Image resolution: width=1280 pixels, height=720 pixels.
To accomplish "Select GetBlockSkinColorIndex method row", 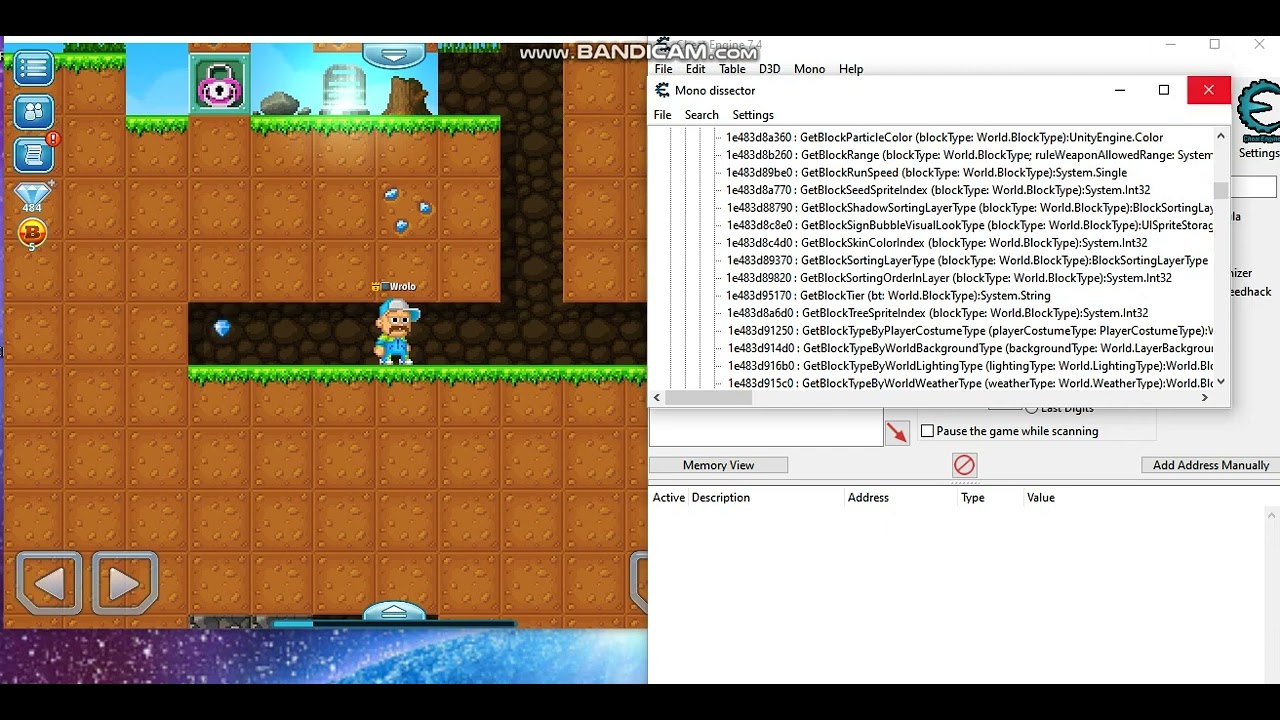I will (936, 243).
